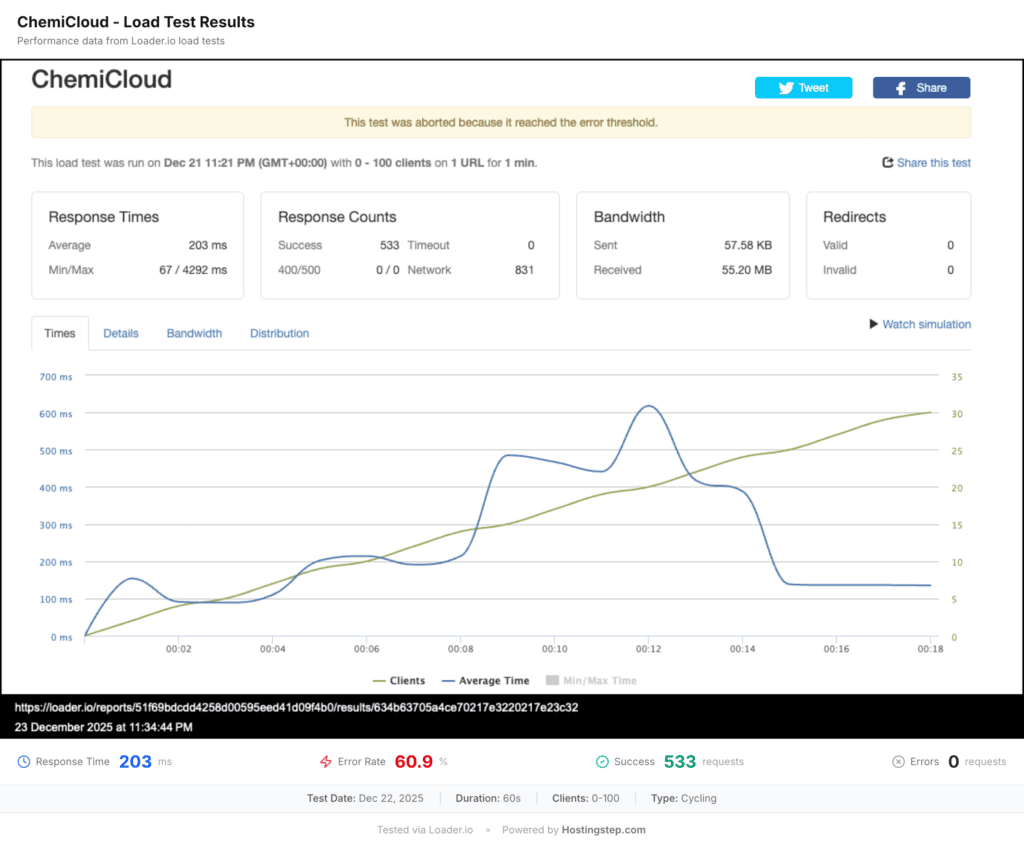
Task: Click the Watch simulation link
Action: pyautogui.click(x=926, y=324)
